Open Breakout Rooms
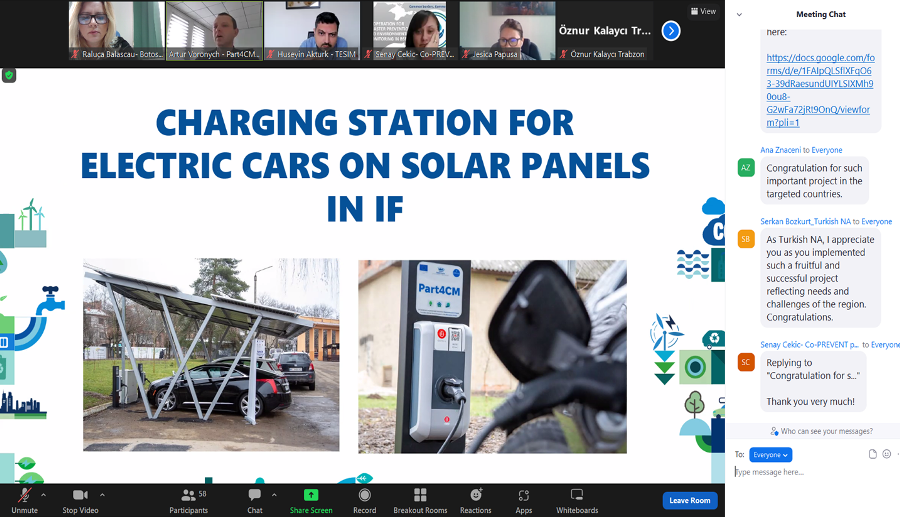Viewport: 900px width, 517px height. [x=420, y=500]
